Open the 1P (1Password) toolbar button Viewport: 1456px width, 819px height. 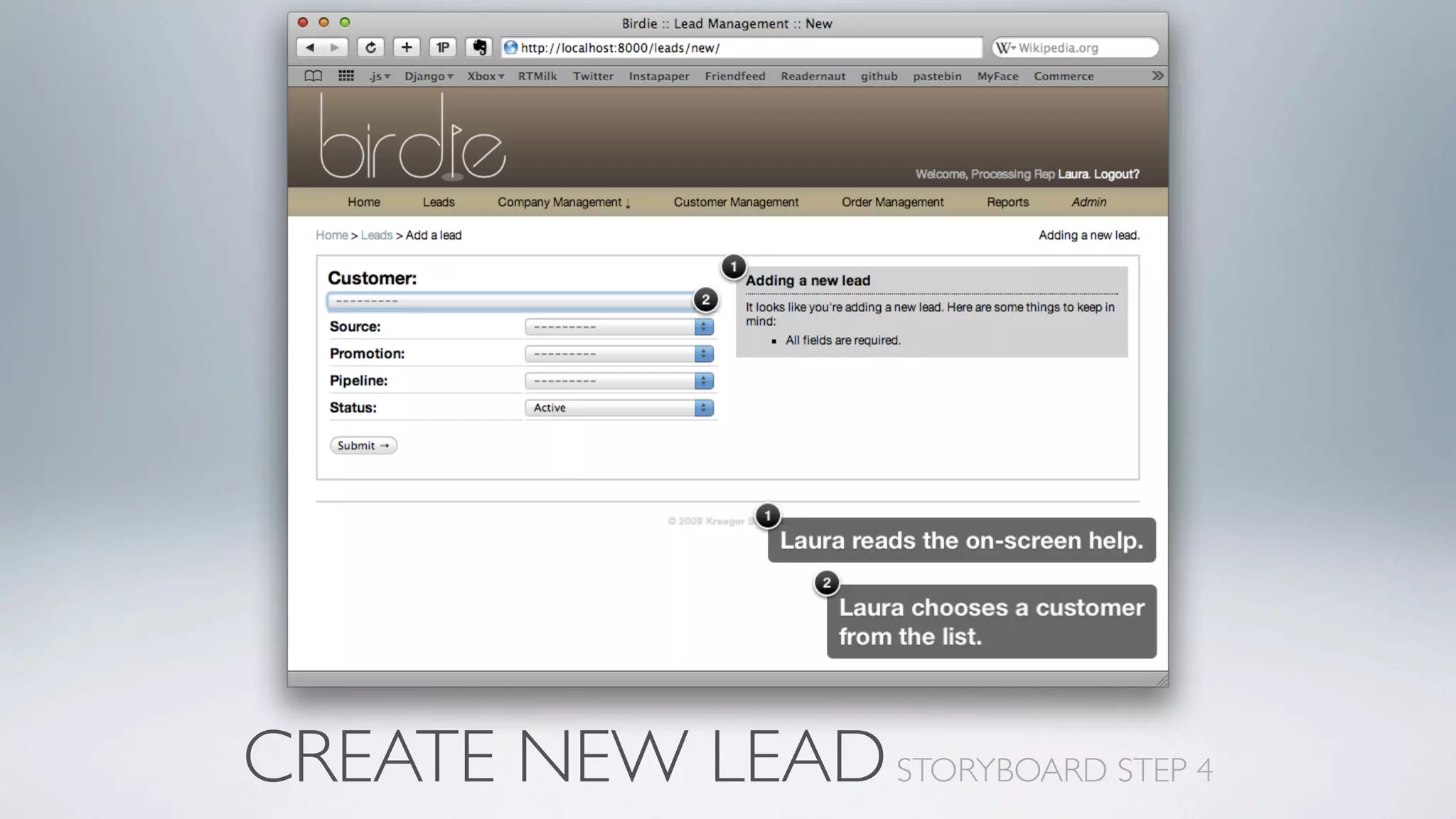[x=442, y=48]
